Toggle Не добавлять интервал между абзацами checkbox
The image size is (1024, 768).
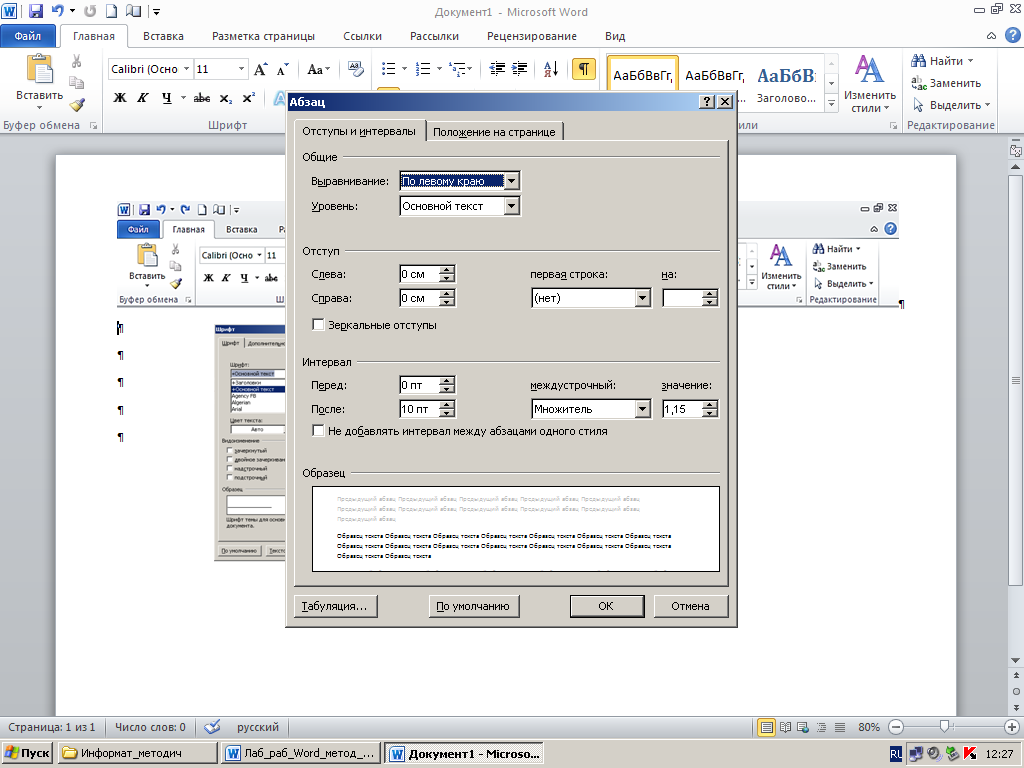(x=318, y=430)
